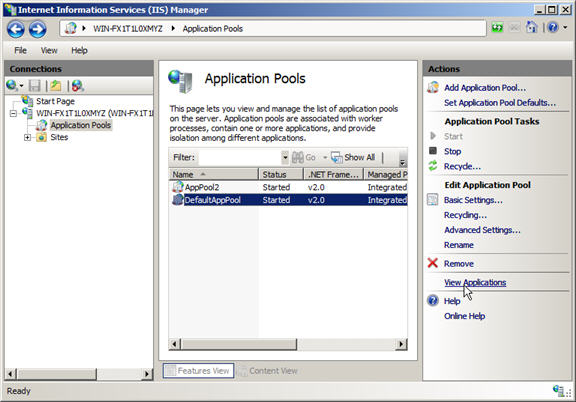Viewport: 576px width, 402px height.
Task: Click Application Pools in the address breadcrumb
Action: (x=213, y=28)
